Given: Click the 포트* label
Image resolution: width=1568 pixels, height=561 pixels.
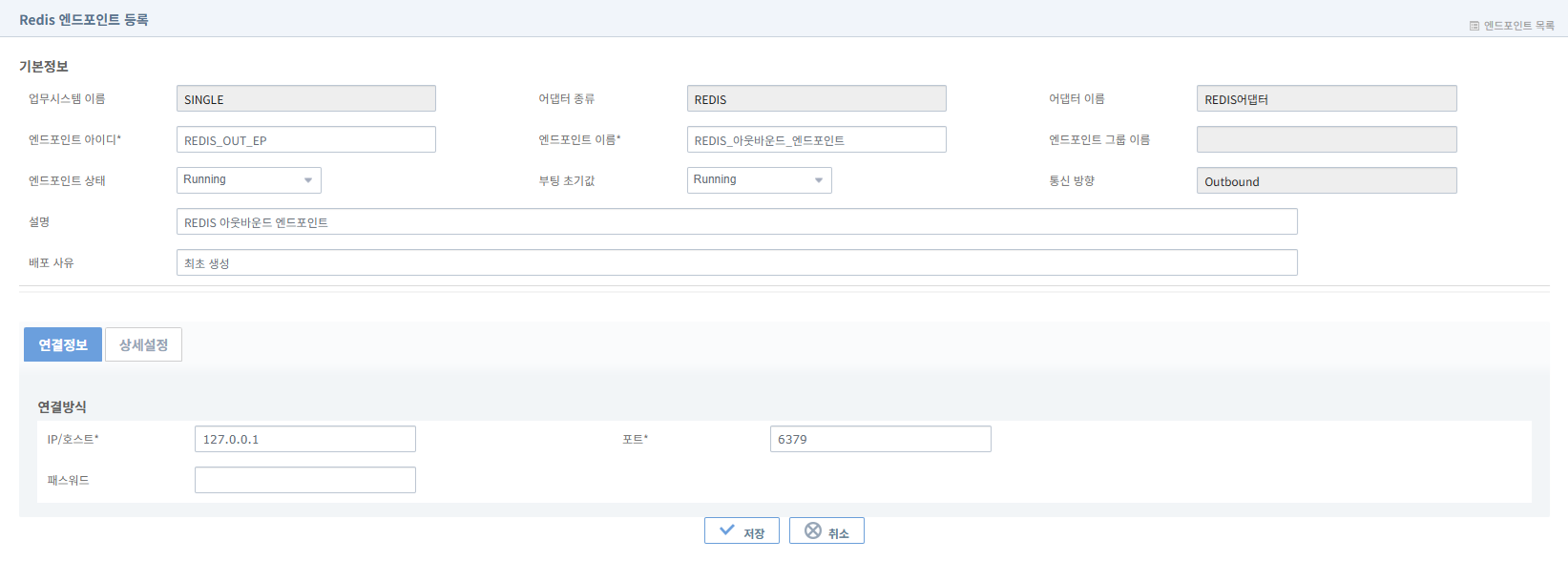Looking at the screenshot, I should [635, 439].
